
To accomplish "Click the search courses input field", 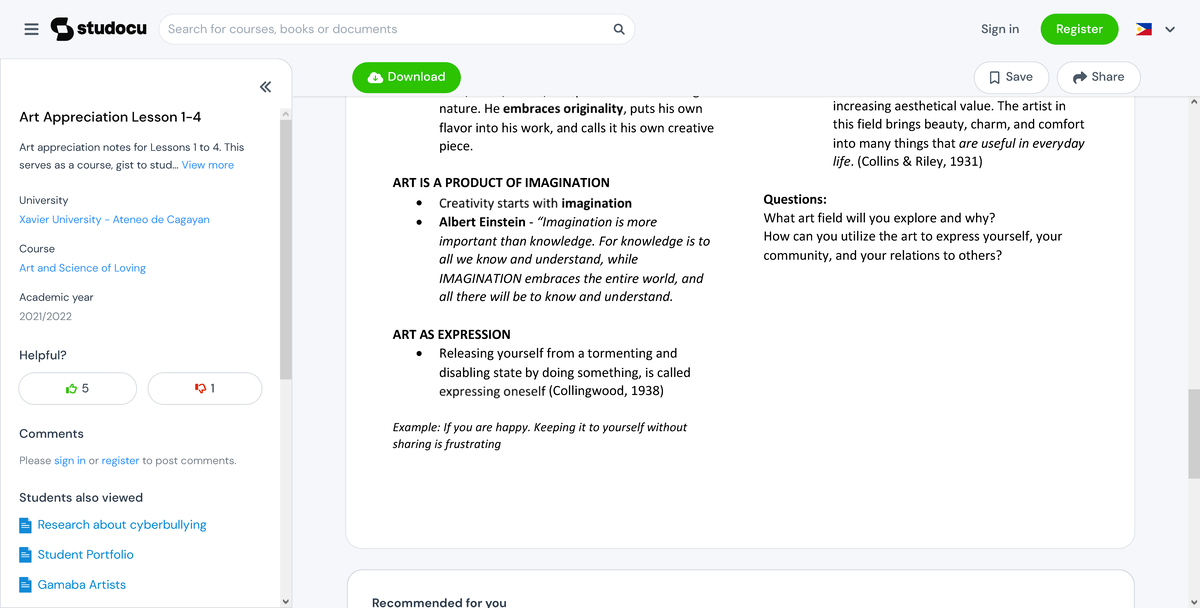I will [385, 29].
